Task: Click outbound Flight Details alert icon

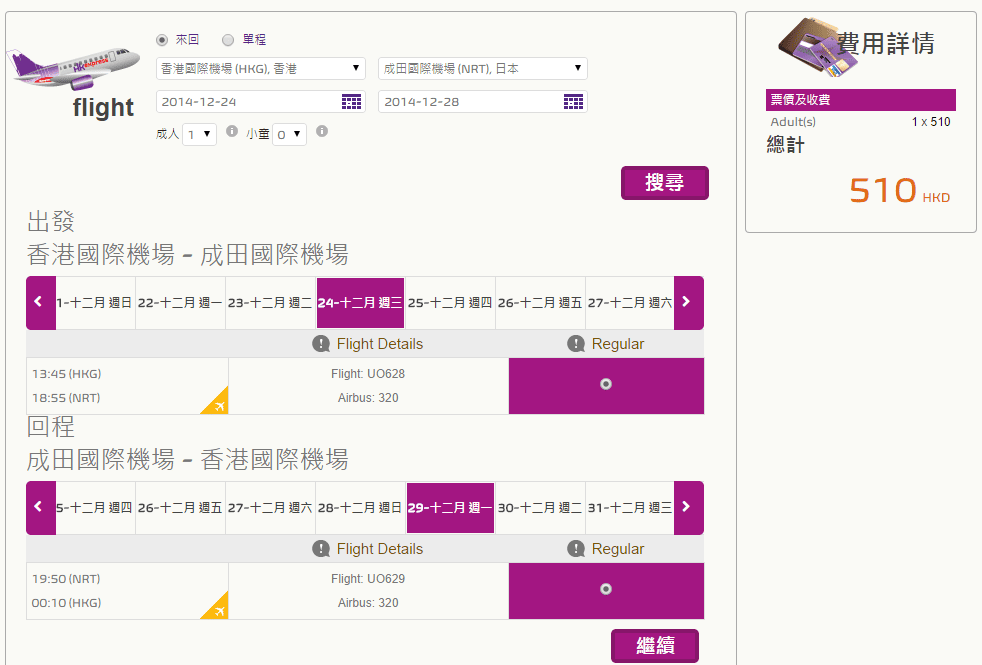Action: click(321, 344)
